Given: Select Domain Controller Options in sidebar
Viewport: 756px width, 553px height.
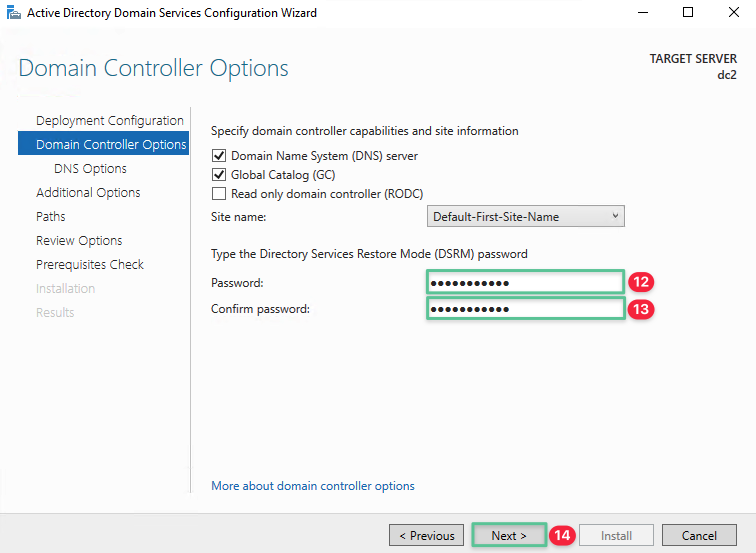Looking at the screenshot, I should tap(110, 145).
